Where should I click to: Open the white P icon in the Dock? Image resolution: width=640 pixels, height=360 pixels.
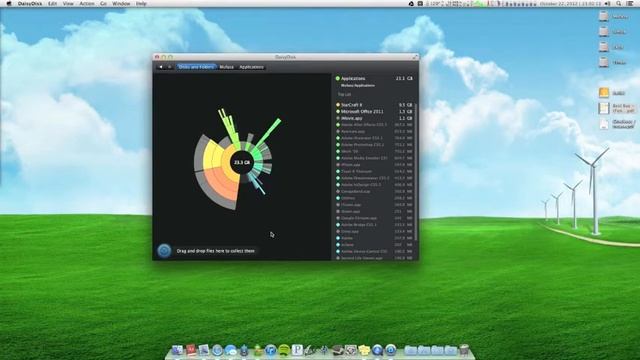coord(298,350)
